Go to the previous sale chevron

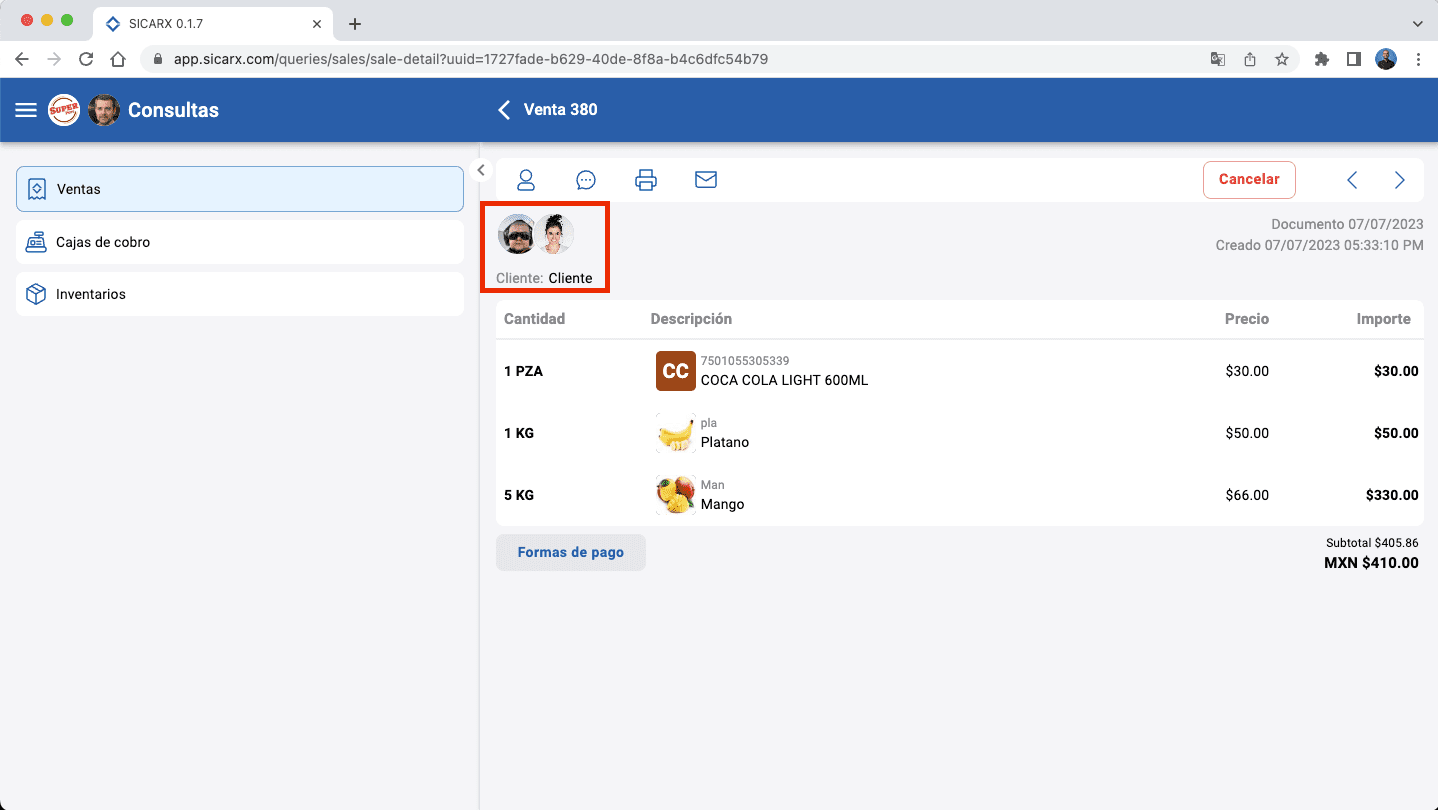click(x=1352, y=180)
